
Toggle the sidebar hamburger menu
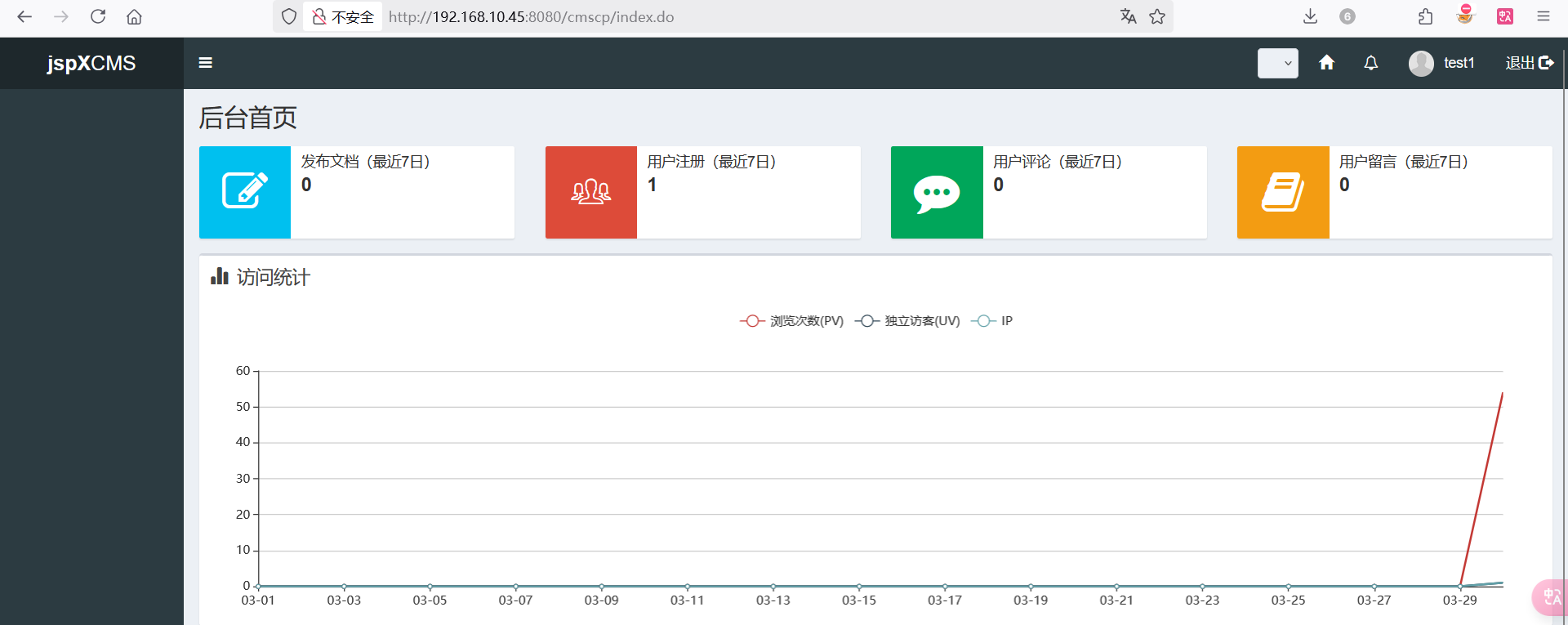[206, 63]
